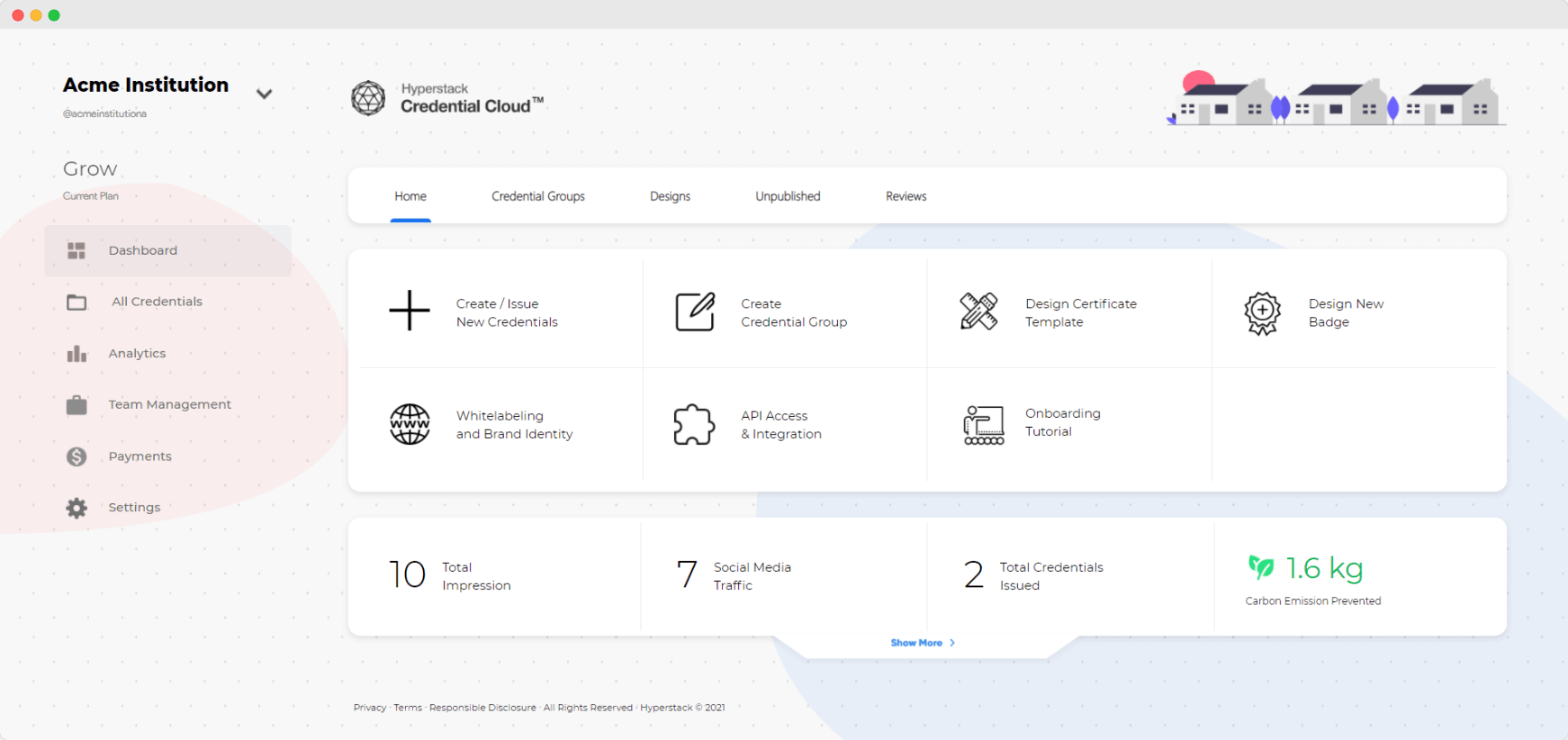Open Settings from sidebar label
The height and width of the screenshot is (740, 1568).
pos(134,508)
